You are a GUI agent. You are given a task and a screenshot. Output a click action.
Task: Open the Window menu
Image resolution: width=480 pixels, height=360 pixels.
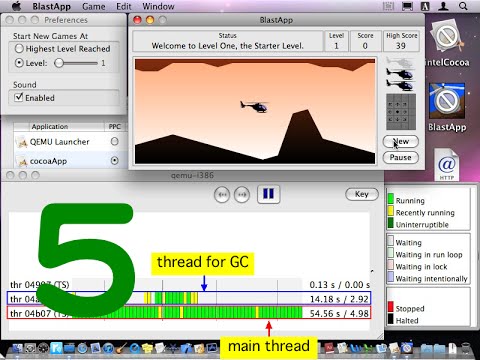tap(158, 6)
